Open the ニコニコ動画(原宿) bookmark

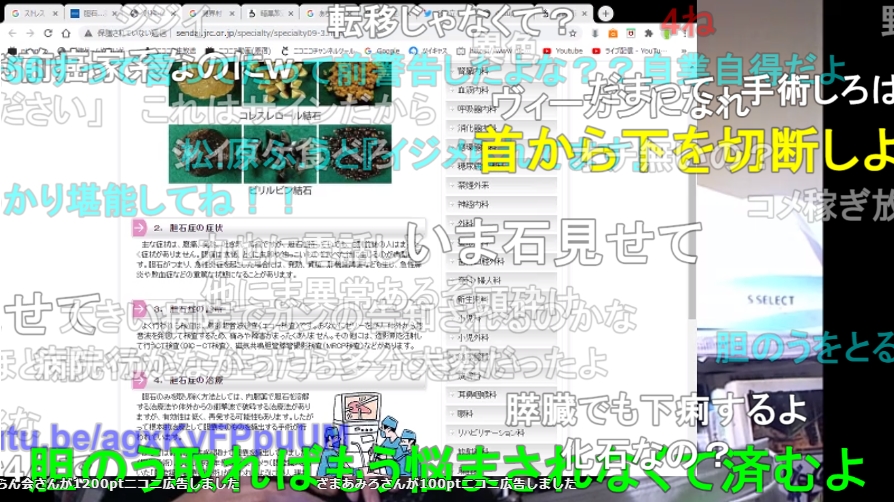click(239, 51)
